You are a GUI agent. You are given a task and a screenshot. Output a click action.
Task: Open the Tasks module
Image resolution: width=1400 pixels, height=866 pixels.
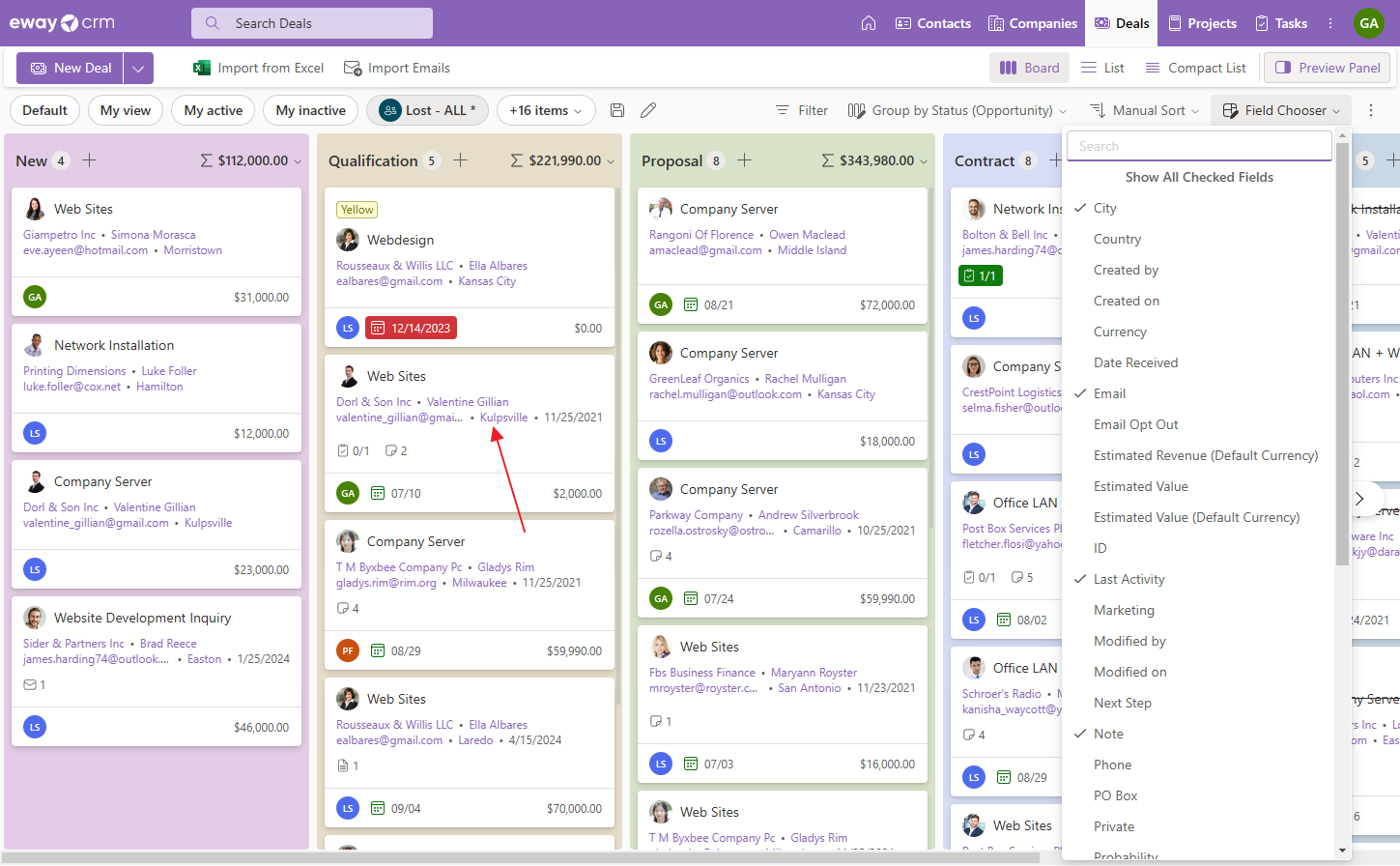[1280, 23]
